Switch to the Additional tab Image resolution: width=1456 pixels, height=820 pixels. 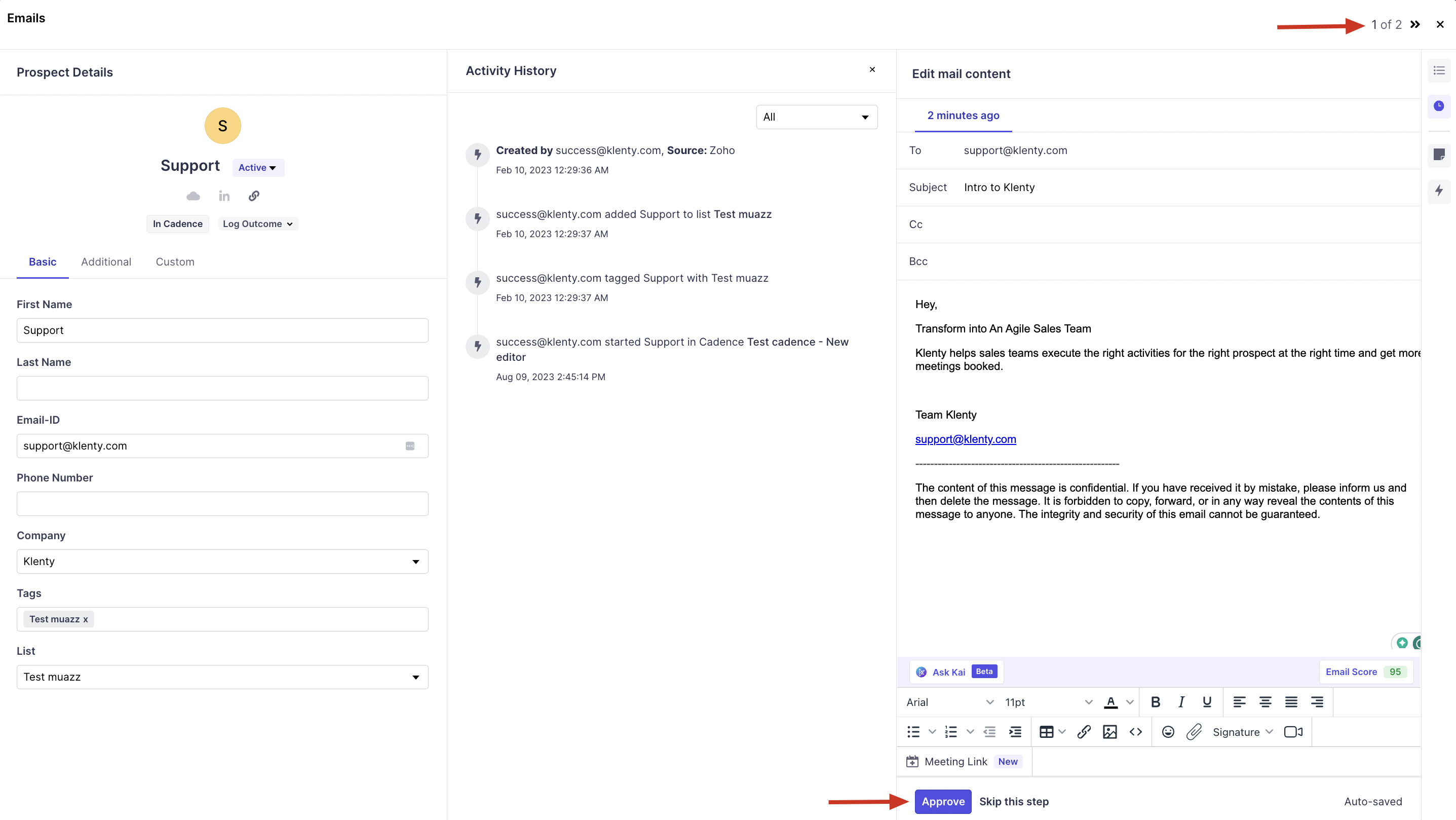point(106,262)
